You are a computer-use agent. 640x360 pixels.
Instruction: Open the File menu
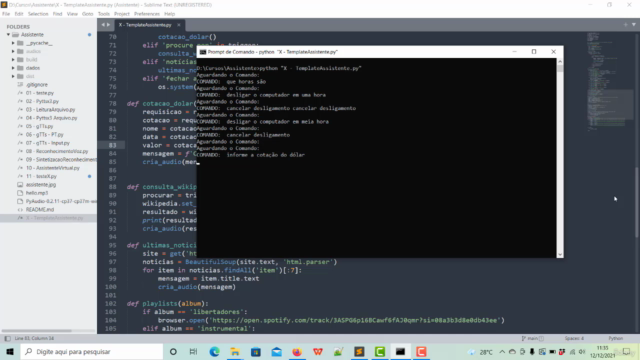tap(6, 14)
